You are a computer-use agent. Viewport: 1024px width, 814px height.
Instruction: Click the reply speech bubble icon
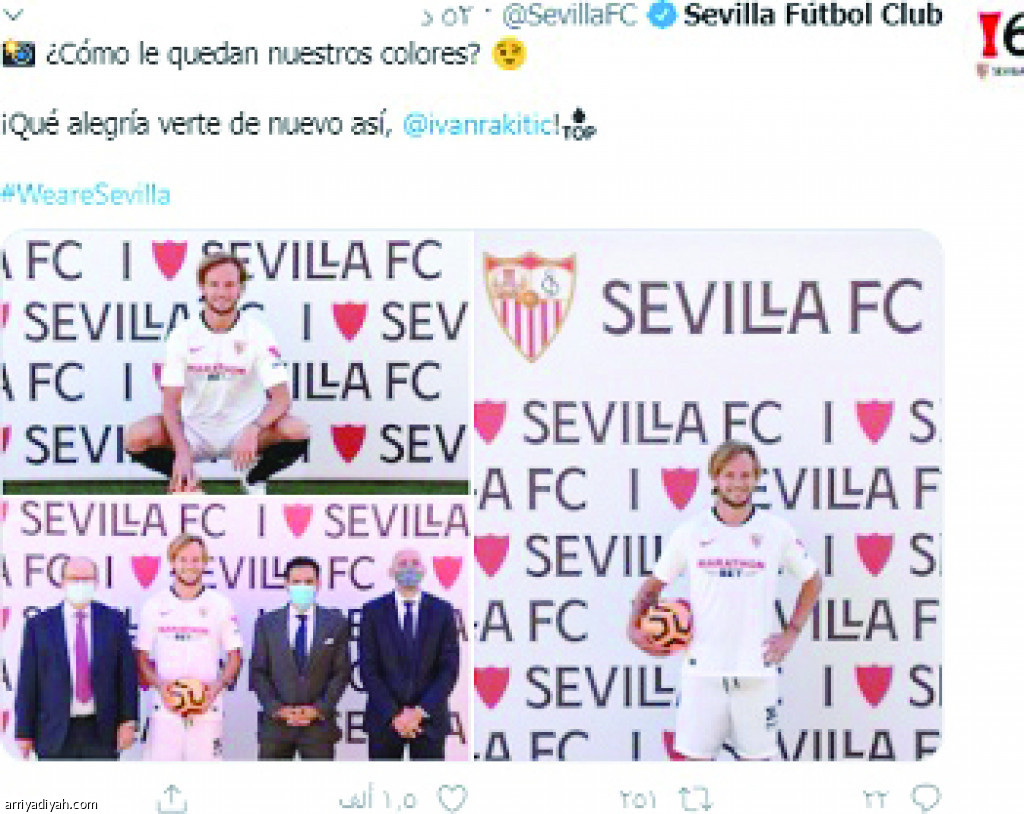(x=925, y=798)
